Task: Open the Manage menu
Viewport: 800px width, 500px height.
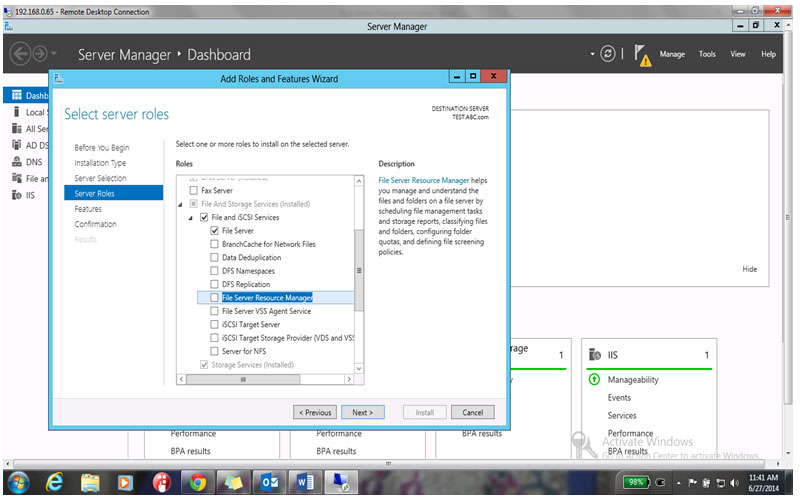Action: [x=672, y=54]
